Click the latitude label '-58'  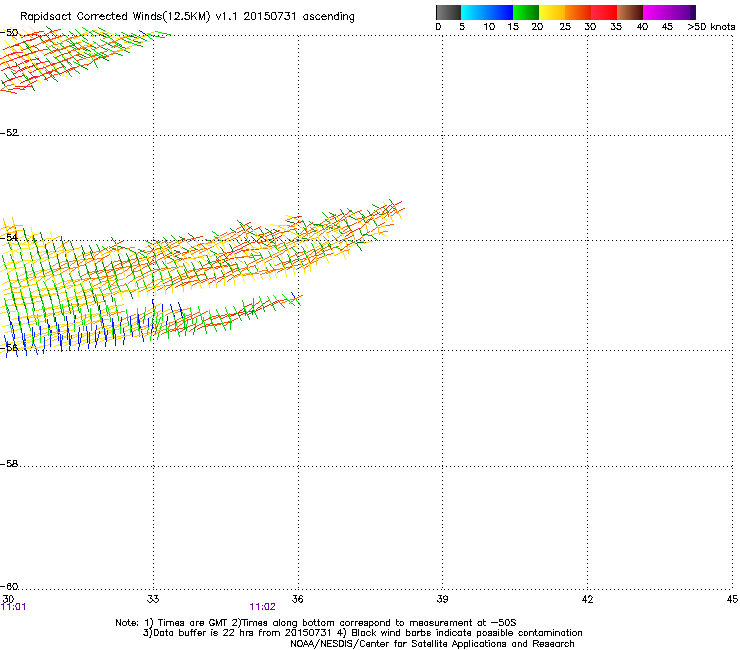tap(9, 464)
